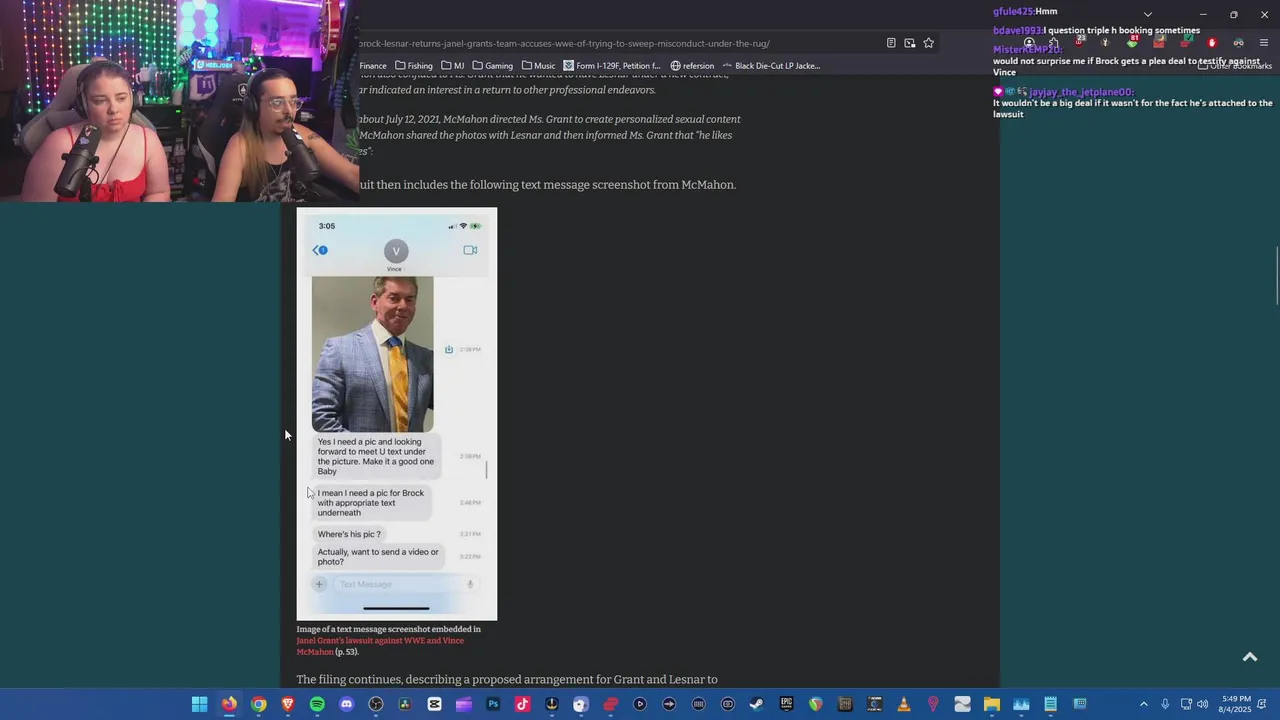This screenshot has height=720, width=1280.
Task: Open the Music bookmarks folder
Action: click(539, 66)
